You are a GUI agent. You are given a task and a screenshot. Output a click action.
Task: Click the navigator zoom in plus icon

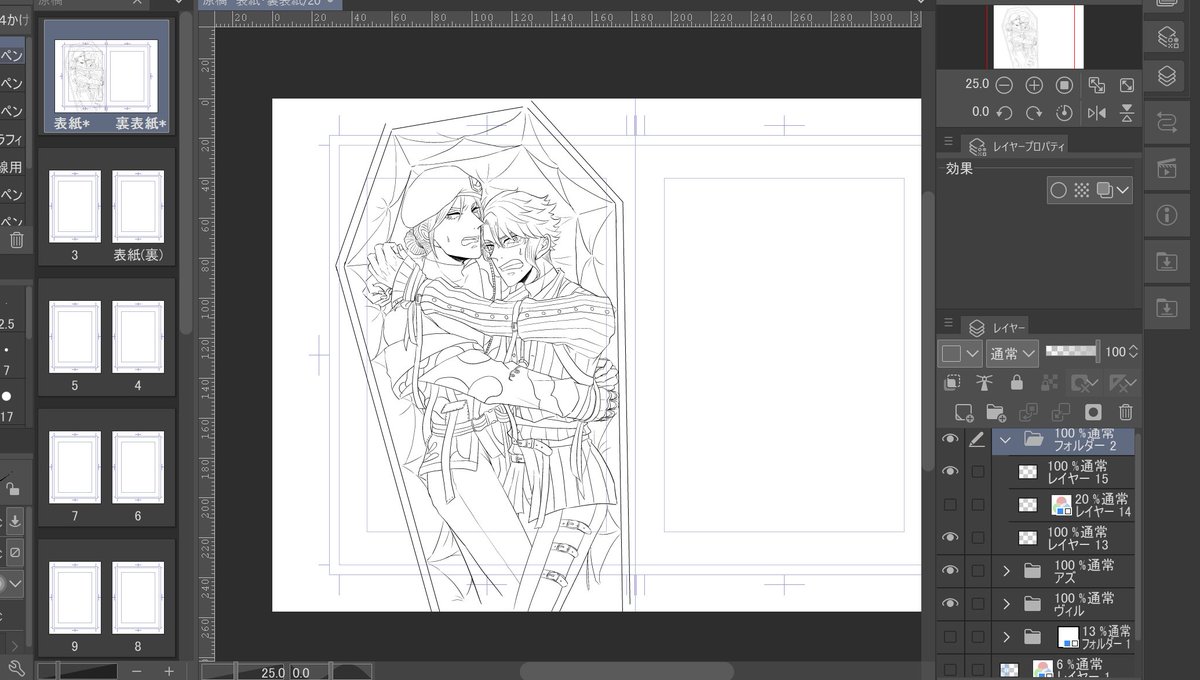pos(1034,85)
